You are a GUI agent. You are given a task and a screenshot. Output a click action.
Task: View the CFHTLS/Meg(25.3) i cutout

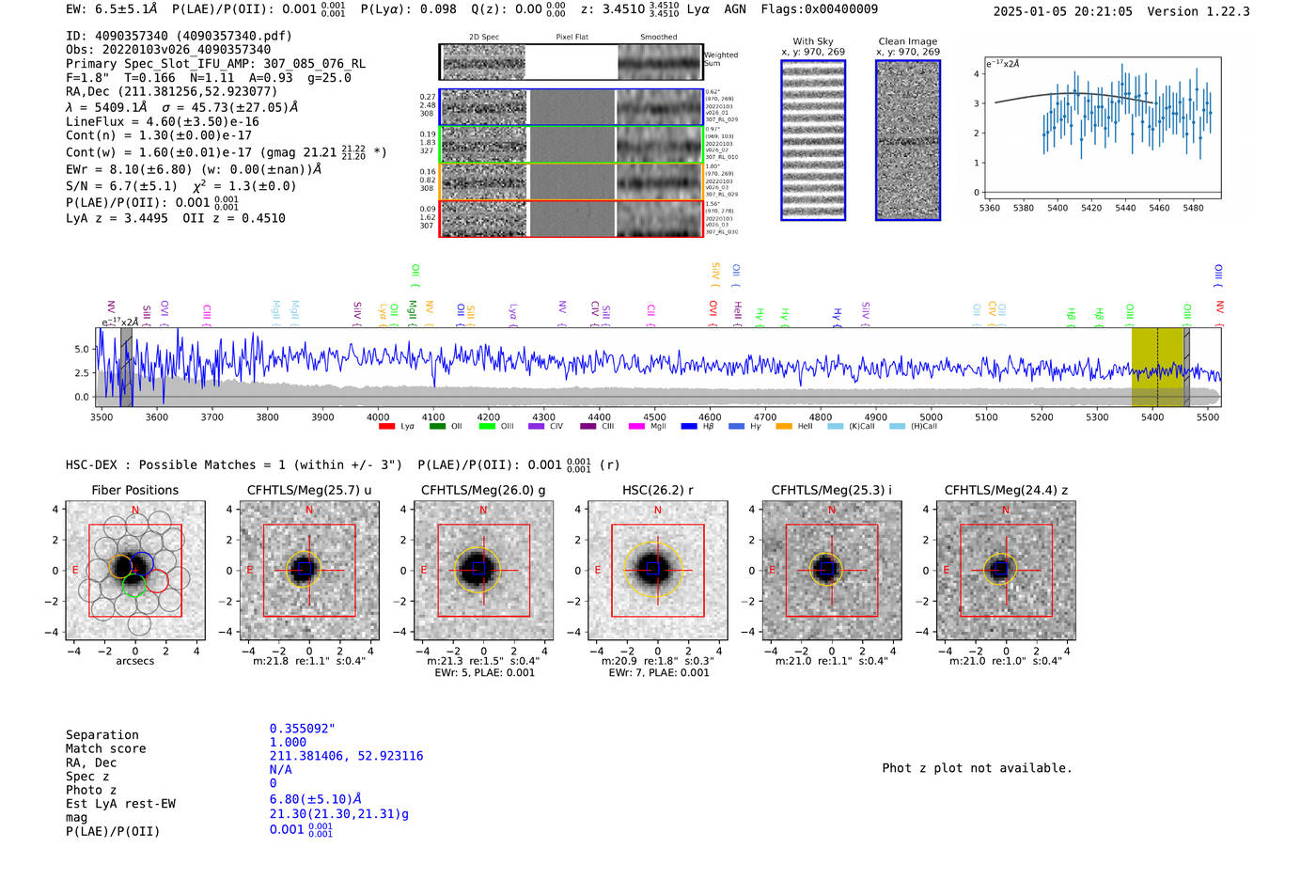tap(831, 571)
